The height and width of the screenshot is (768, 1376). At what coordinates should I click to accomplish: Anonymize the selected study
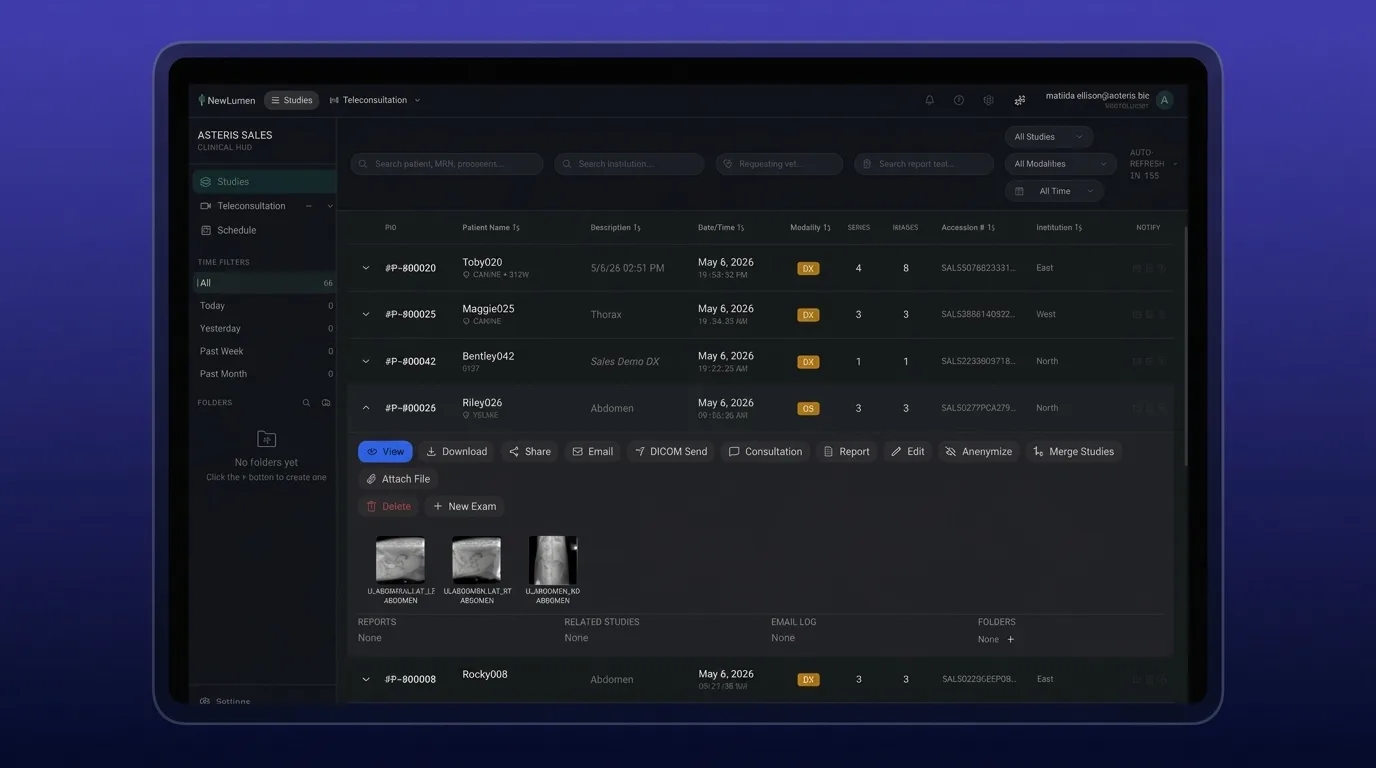coord(979,452)
